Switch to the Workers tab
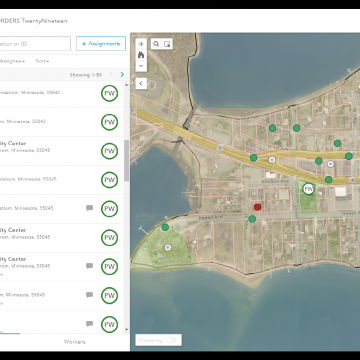 tap(75, 342)
